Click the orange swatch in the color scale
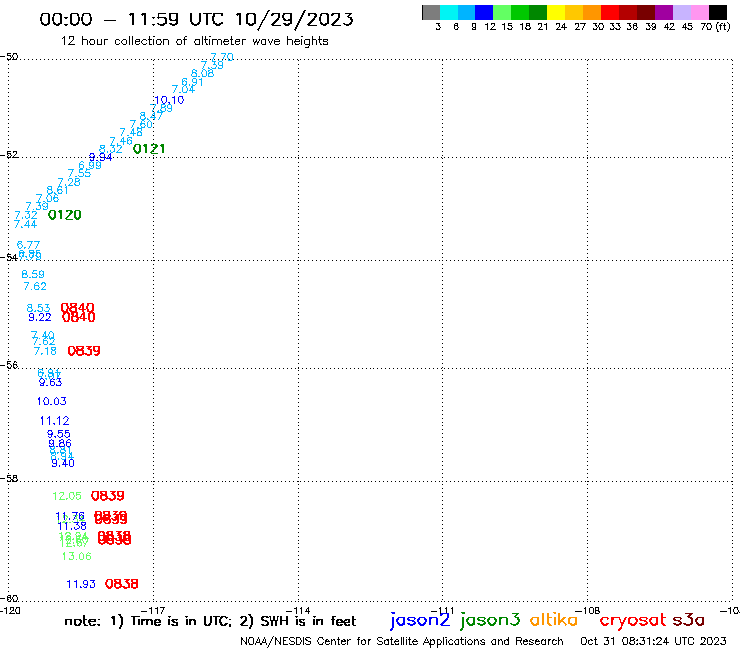 591,12
